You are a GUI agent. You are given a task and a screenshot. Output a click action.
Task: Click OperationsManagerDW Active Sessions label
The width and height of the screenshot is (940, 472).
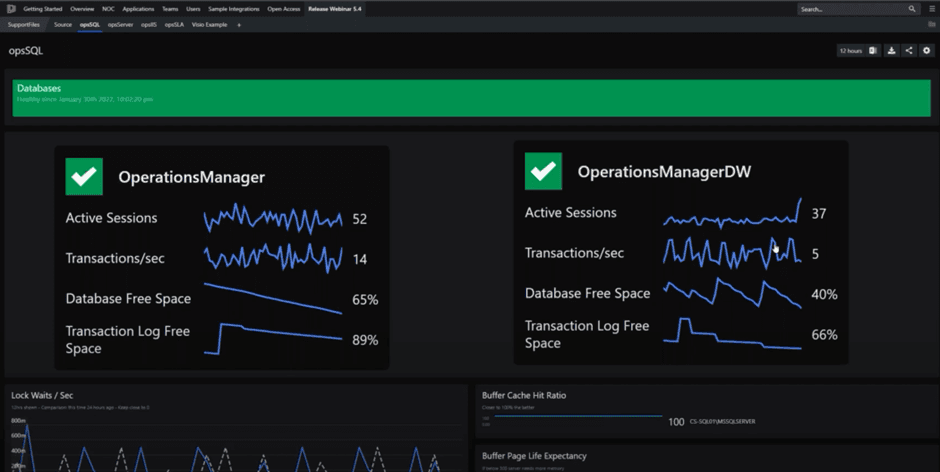click(x=571, y=213)
